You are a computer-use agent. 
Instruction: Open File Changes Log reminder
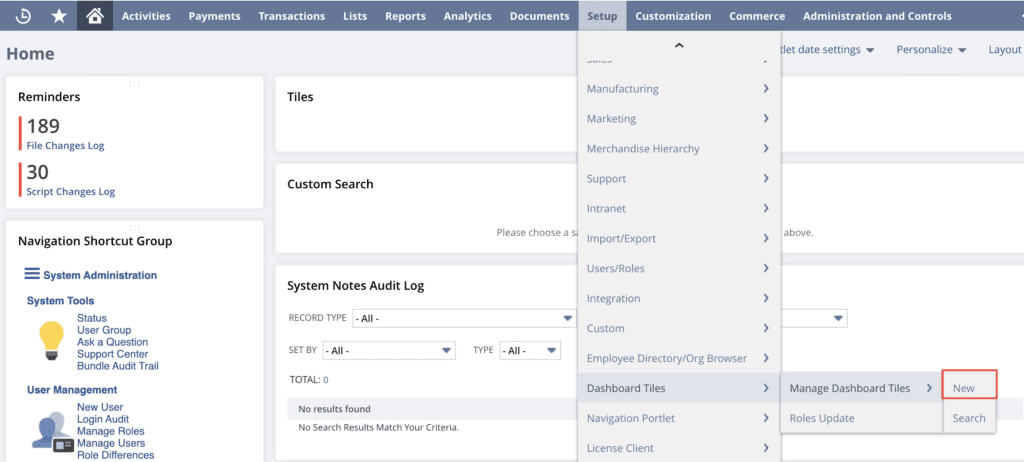tap(65, 146)
